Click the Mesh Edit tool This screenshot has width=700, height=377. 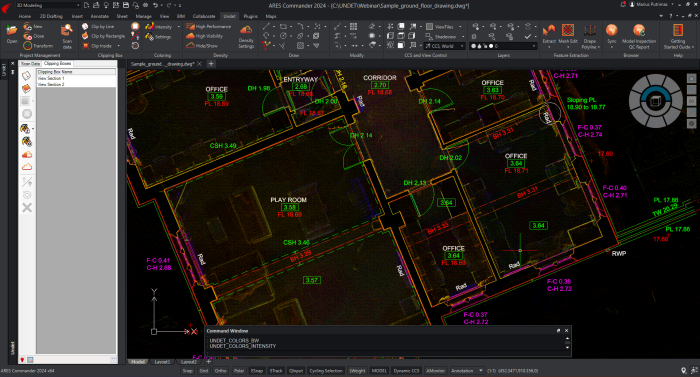568,34
